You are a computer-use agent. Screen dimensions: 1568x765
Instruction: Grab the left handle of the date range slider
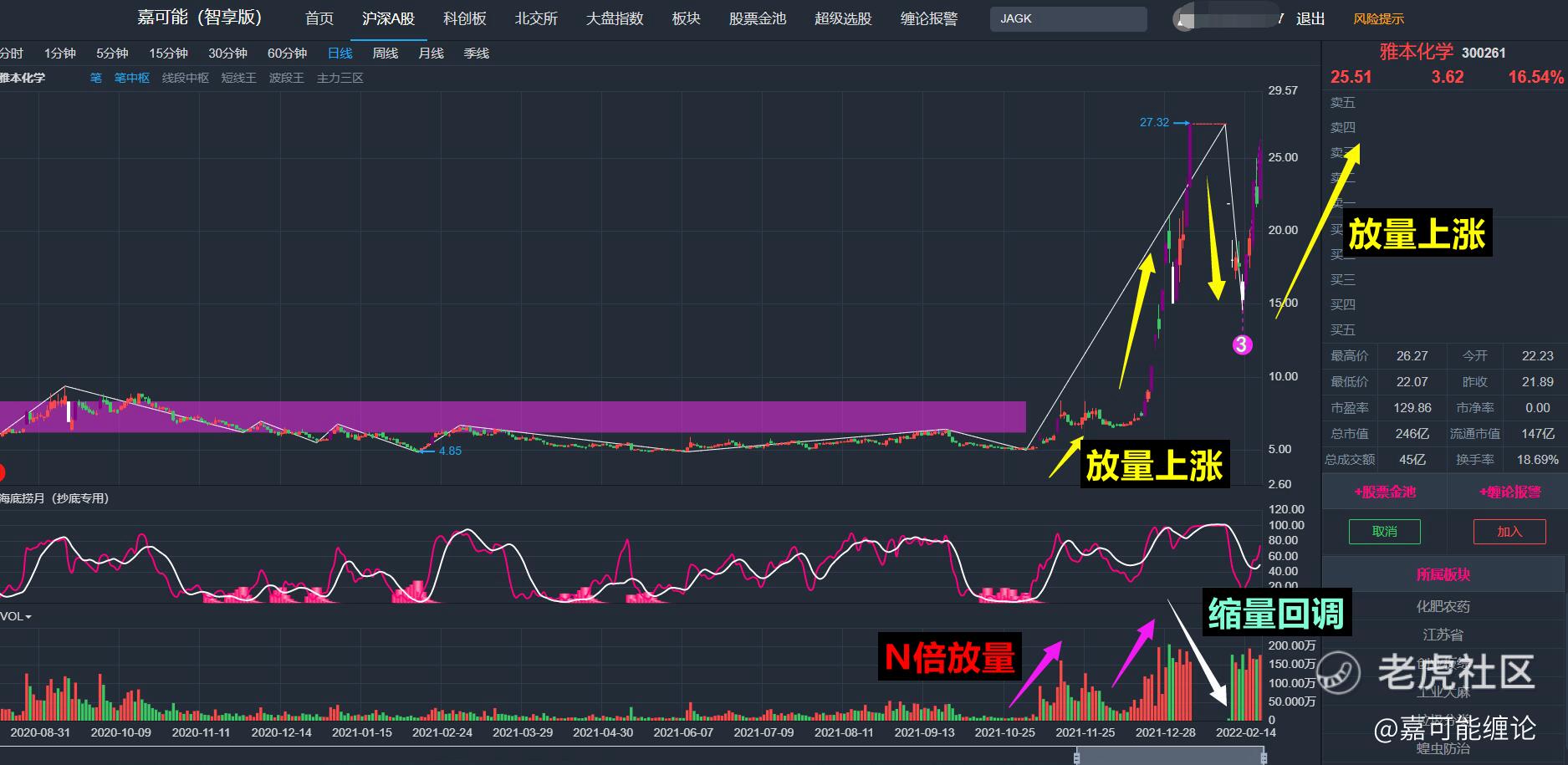pyautogui.click(x=1077, y=757)
